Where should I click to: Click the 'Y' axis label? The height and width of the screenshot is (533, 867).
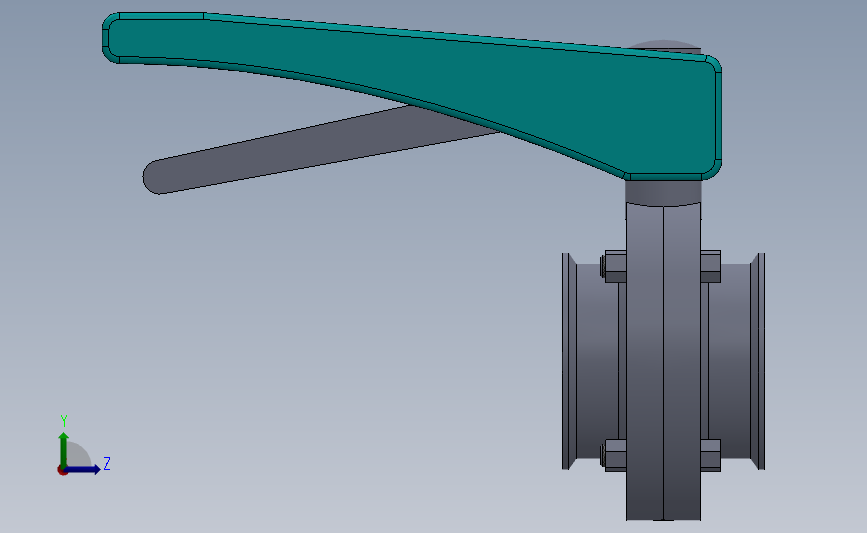tap(64, 421)
